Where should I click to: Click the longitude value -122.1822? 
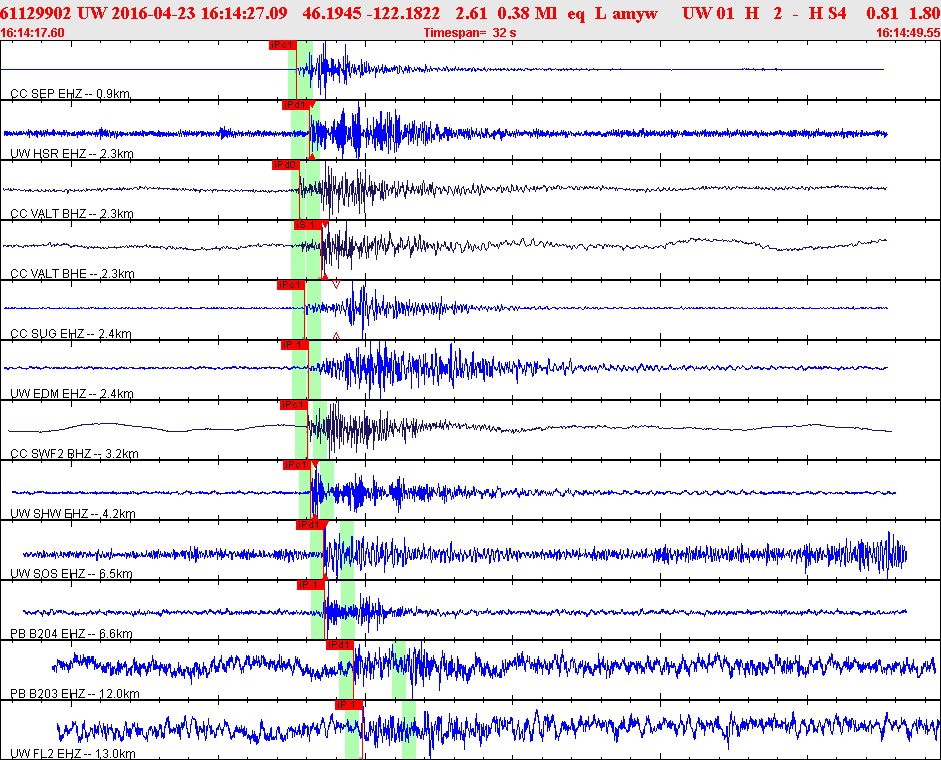[403, 13]
